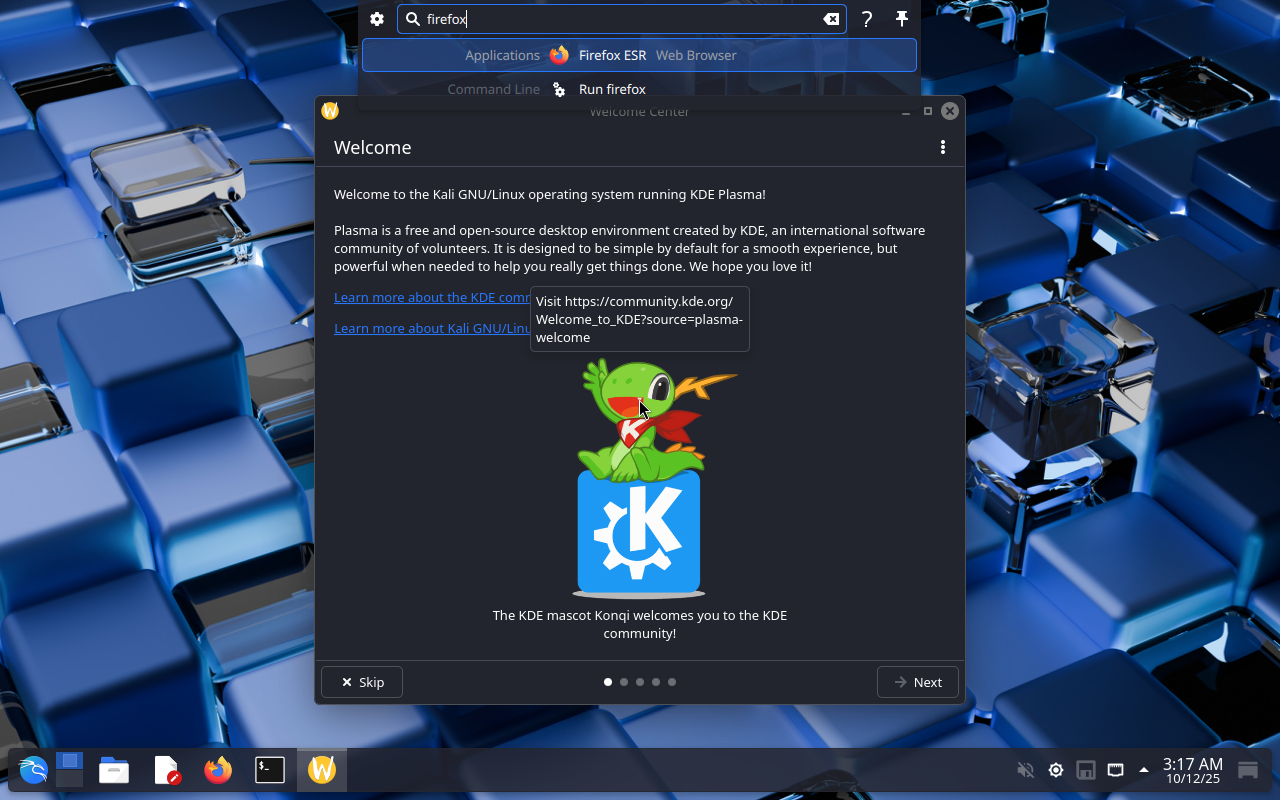Open KRunner settings gear icon
Screen dimensions: 1280x800
[x=377, y=19]
